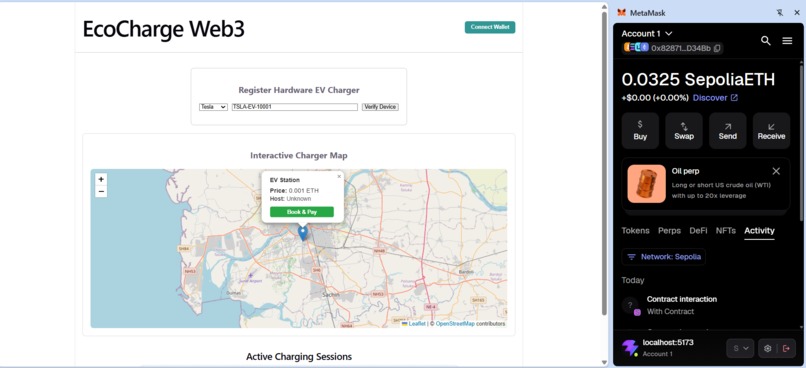Viewport: 806px width, 368px height.
Task: Open the Oil perp promotion card barrel image
Action: [647, 184]
